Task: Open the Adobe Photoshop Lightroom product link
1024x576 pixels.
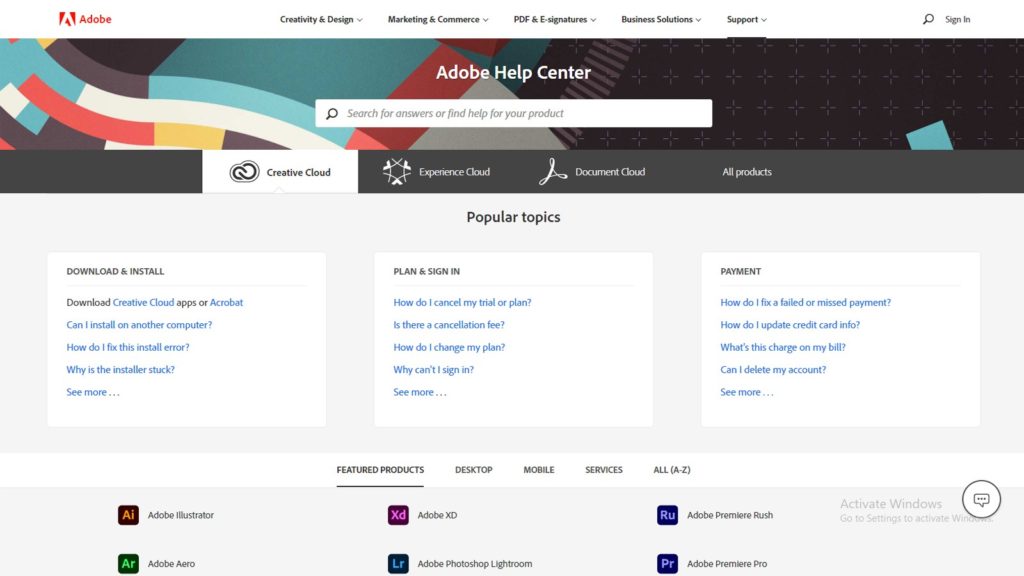Action: [x=475, y=564]
